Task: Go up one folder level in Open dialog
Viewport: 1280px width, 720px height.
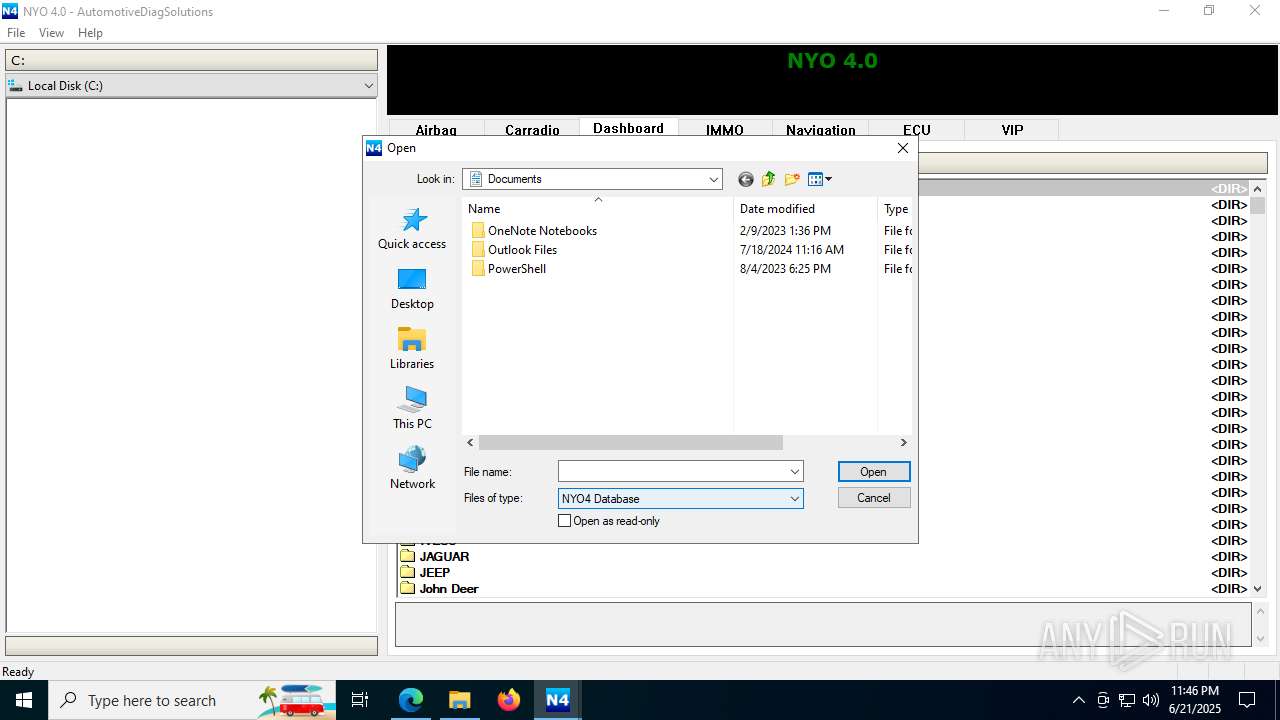Action: (768, 179)
